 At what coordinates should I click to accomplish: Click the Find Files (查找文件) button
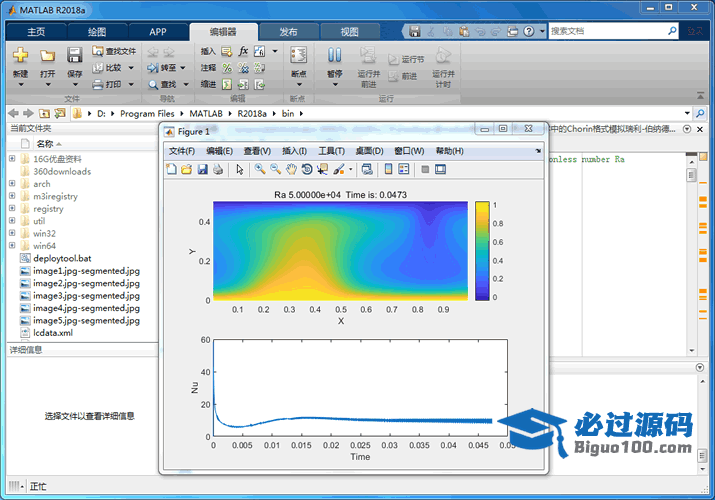pos(114,52)
